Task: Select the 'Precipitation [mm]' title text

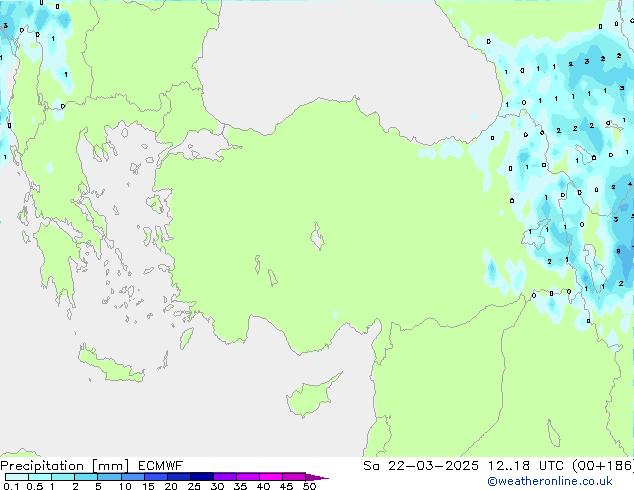Action: click(x=64, y=466)
